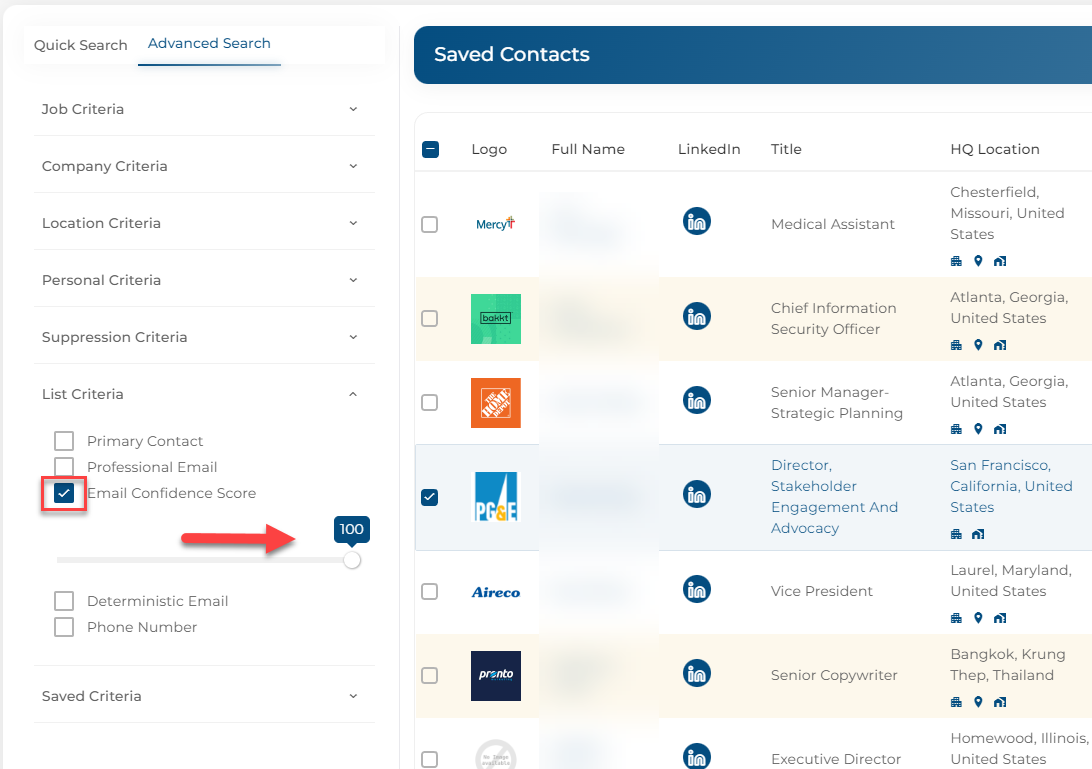Enable the Primary Contact checkbox
1092x769 pixels.
click(x=64, y=441)
